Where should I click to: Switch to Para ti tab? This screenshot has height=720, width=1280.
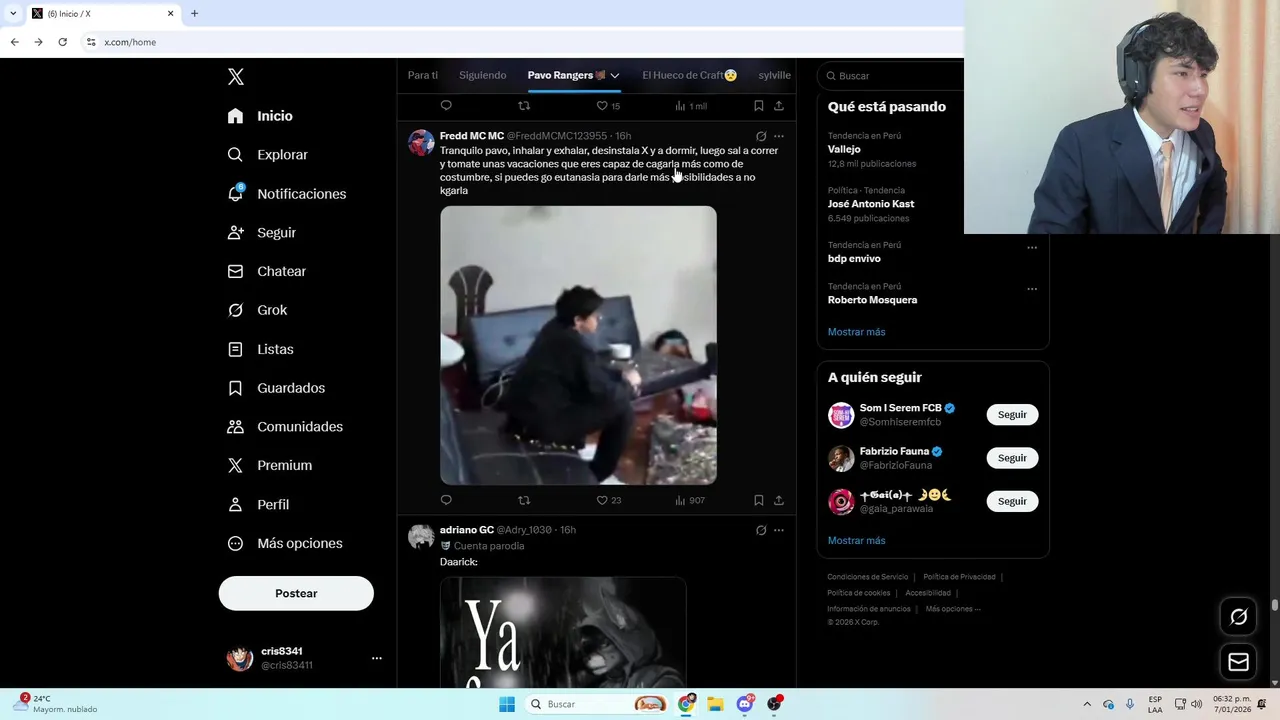(423, 75)
